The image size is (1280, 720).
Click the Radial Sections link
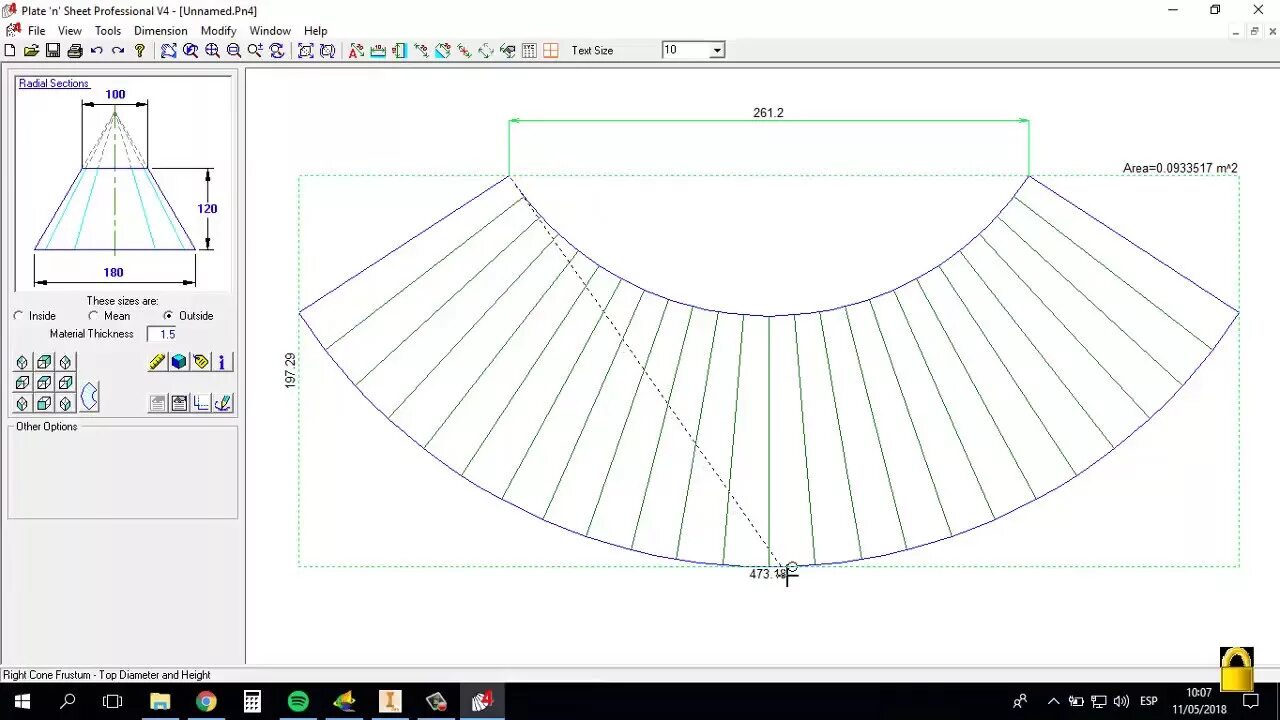[53, 83]
